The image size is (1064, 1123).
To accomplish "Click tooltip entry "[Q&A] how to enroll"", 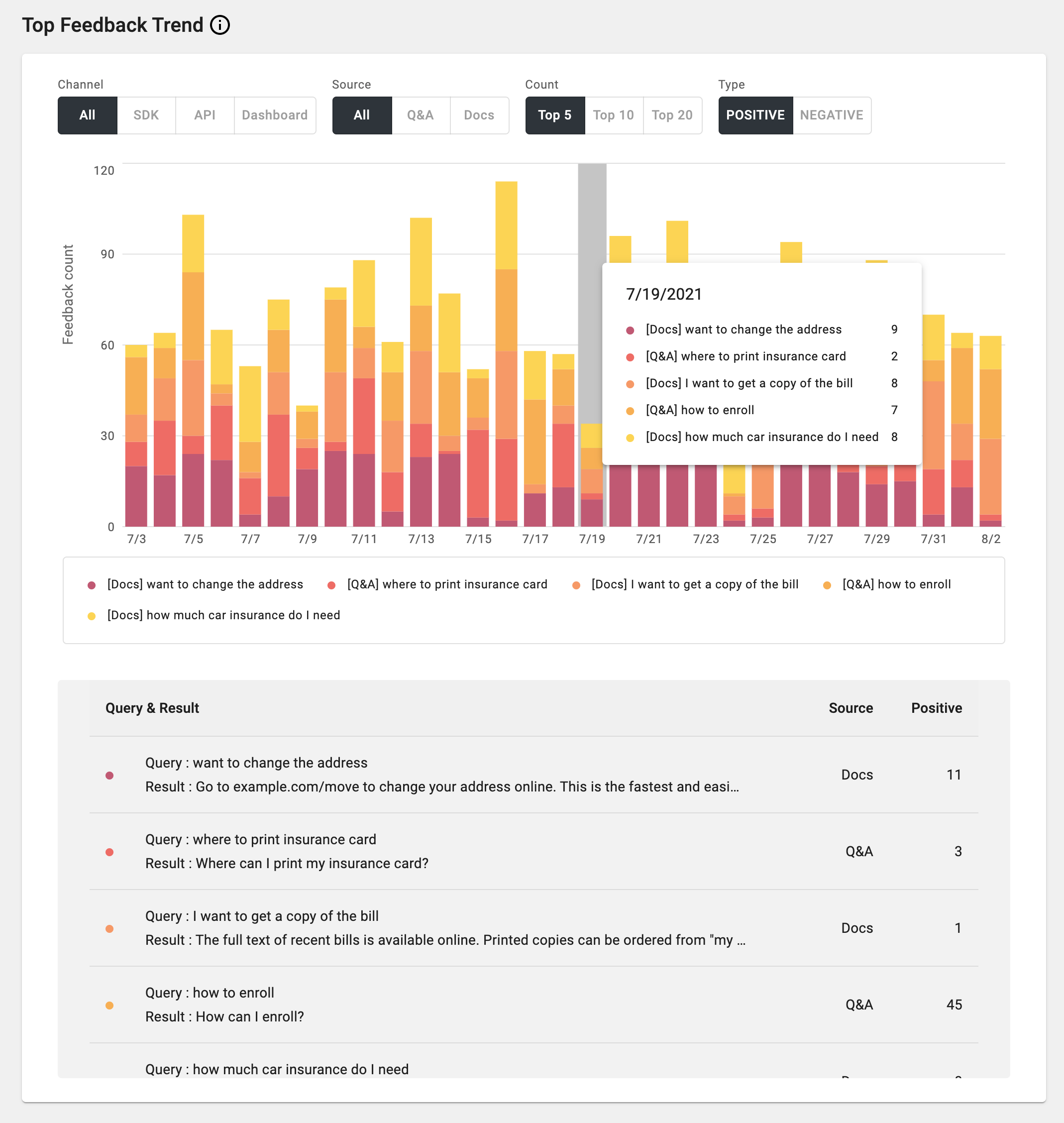I will click(x=700, y=410).
